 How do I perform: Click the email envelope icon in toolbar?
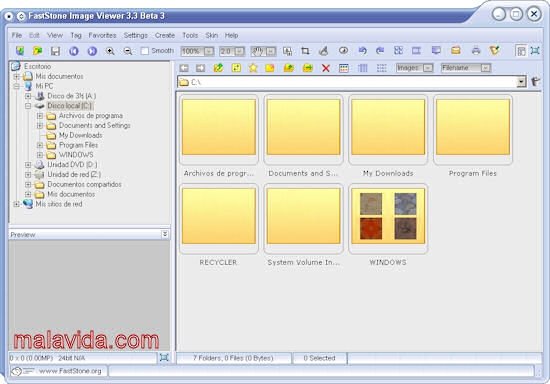(x=456, y=51)
